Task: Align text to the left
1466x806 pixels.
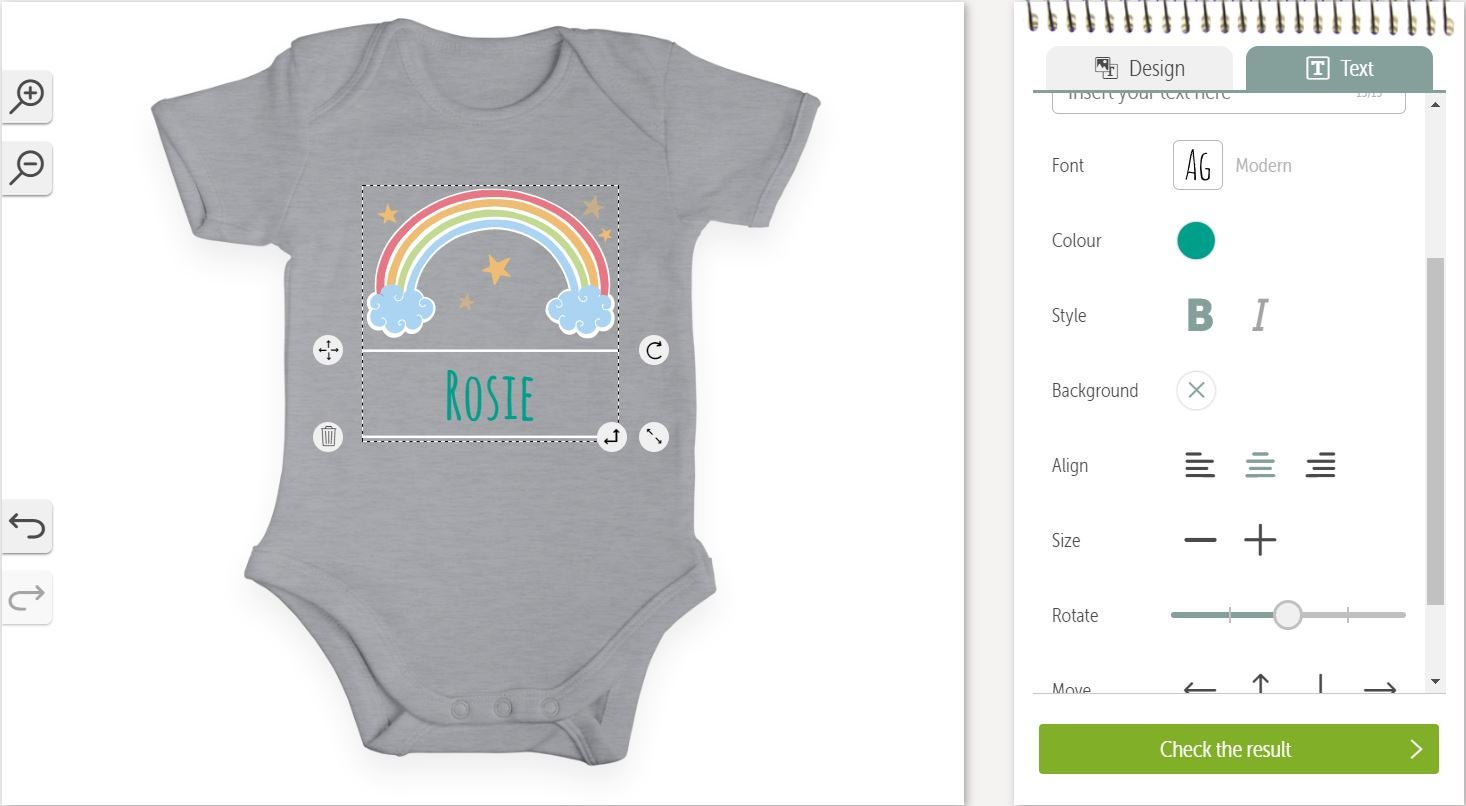Action: point(1200,465)
